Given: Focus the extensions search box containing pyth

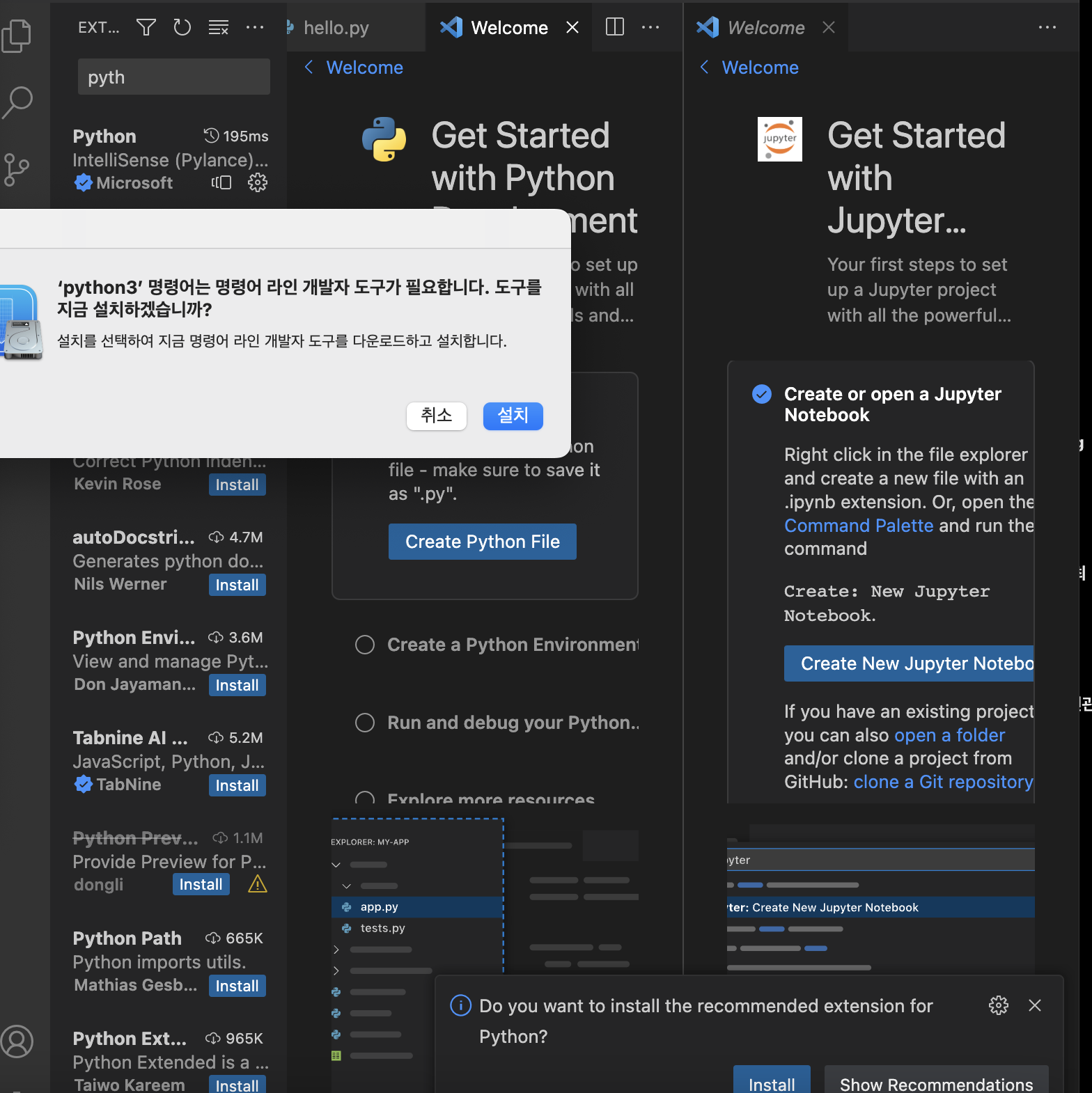Looking at the screenshot, I should 174,77.
